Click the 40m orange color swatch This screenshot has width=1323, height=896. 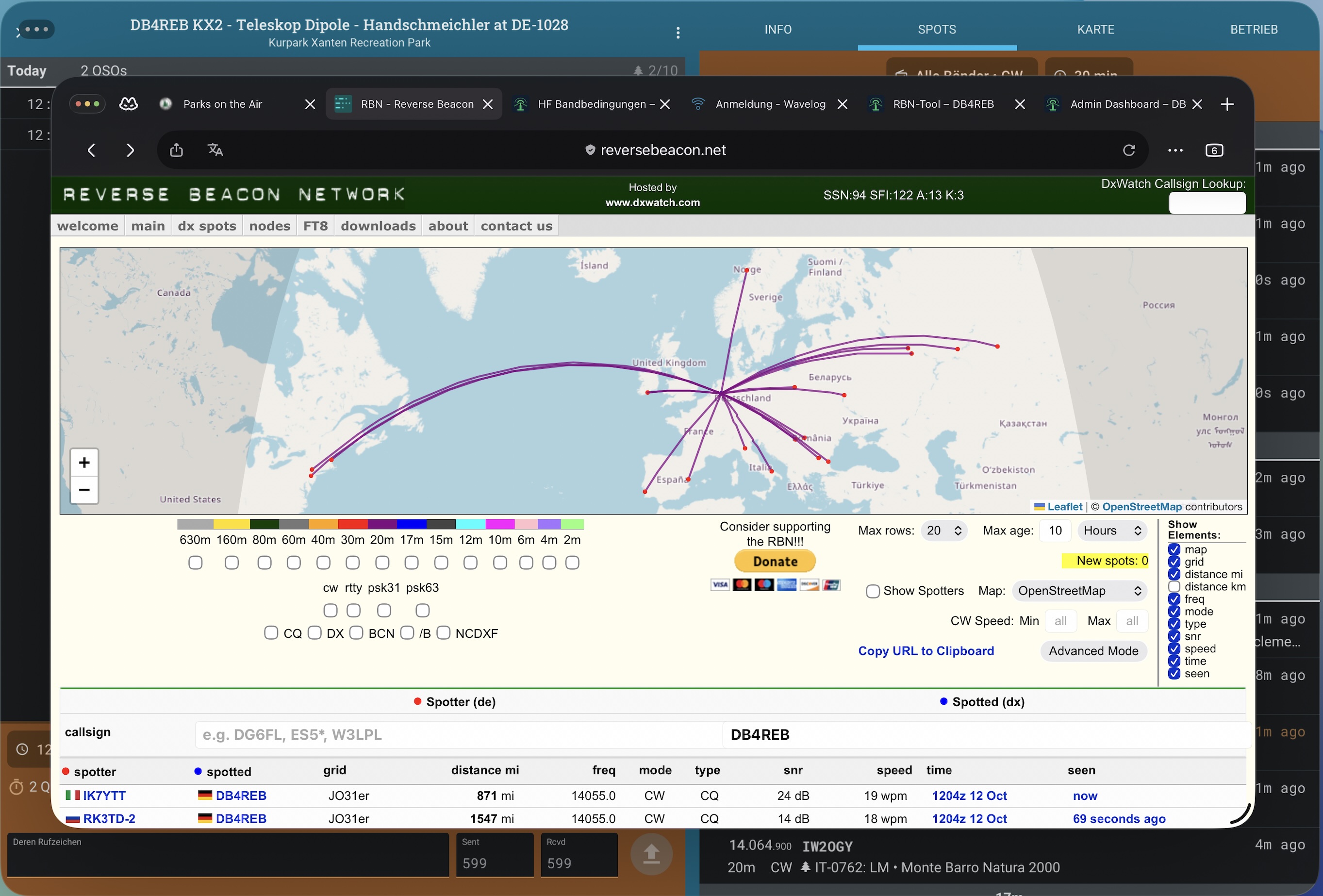point(323,524)
